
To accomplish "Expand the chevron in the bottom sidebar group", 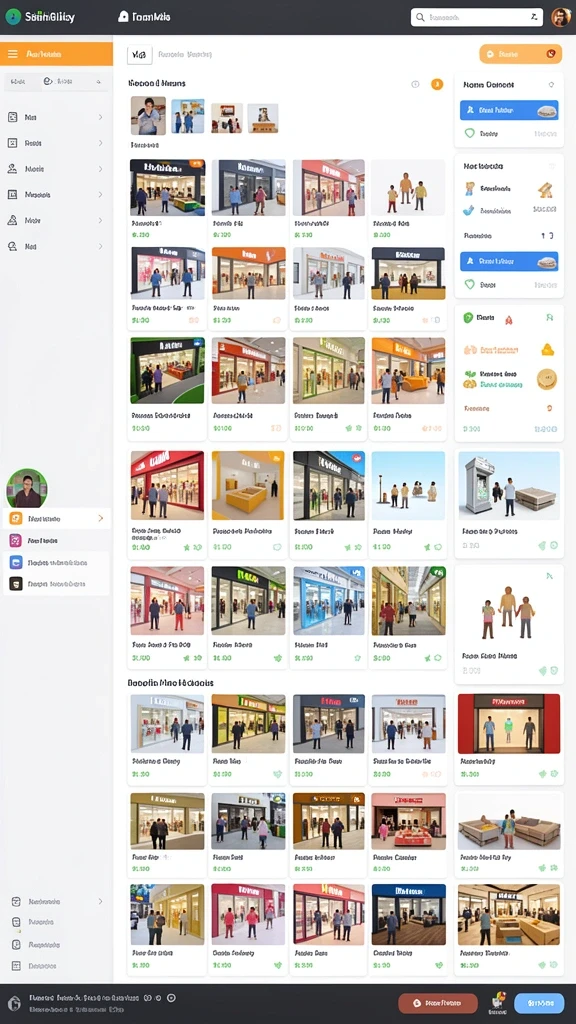I will coord(100,901).
